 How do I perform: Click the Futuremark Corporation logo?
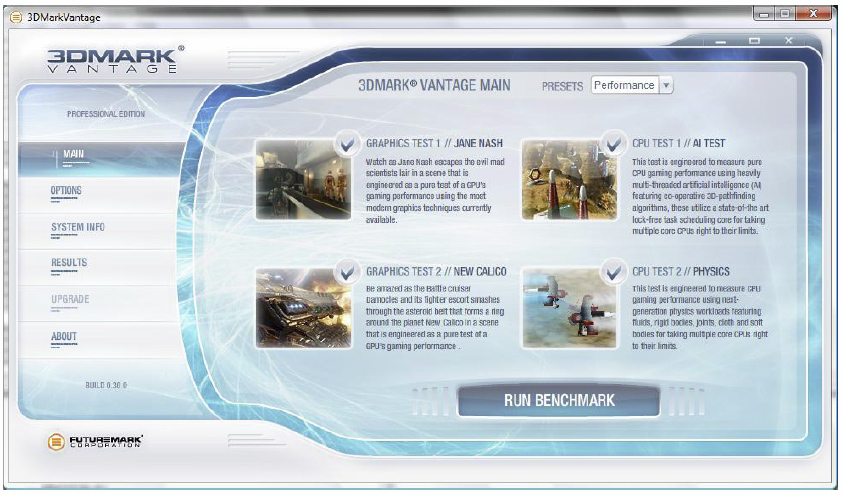click(95, 441)
